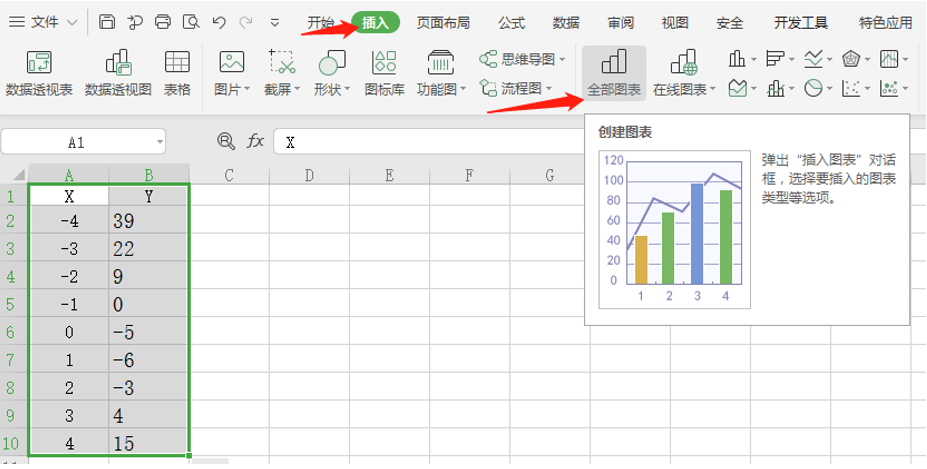This screenshot has width=927, height=469.
Task: Expand the quick access toolbar customize arrow
Action: click(274, 23)
